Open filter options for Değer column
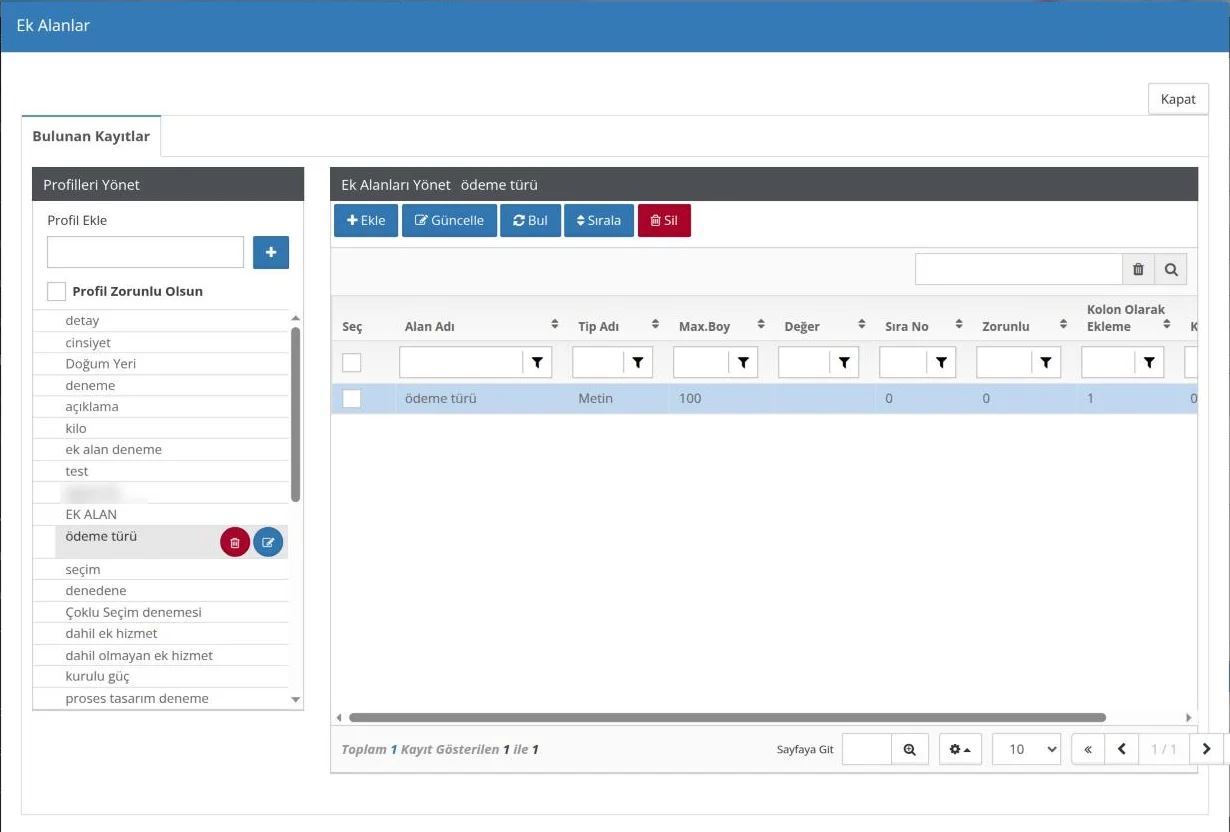The width and height of the screenshot is (1230, 832). (x=844, y=362)
